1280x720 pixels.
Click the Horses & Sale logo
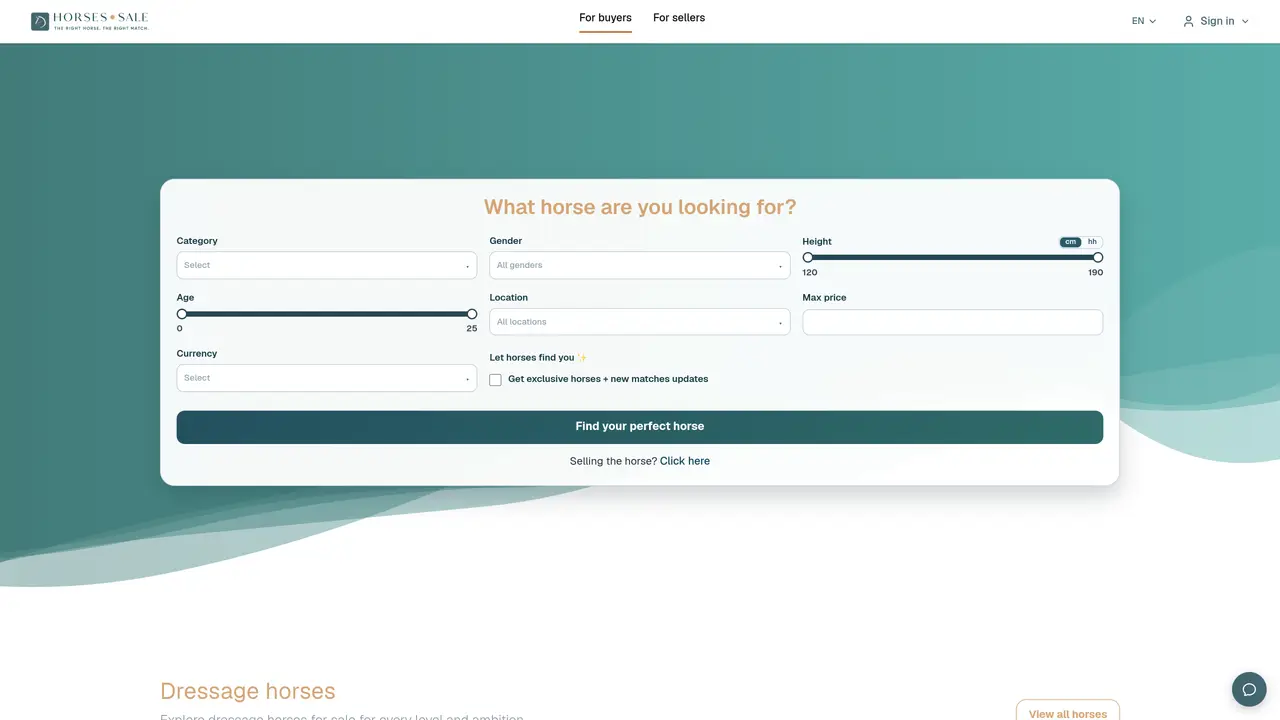[x=89, y=21]
